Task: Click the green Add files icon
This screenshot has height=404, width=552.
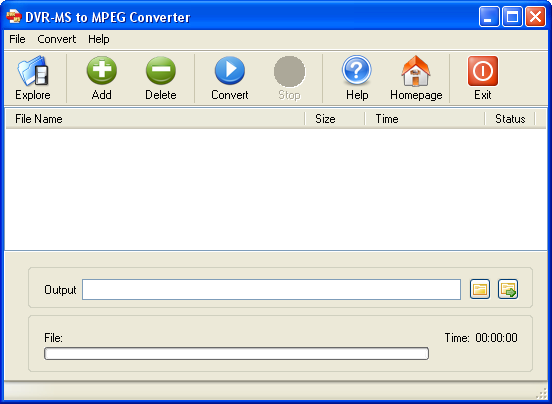Action: coord(102,71)
